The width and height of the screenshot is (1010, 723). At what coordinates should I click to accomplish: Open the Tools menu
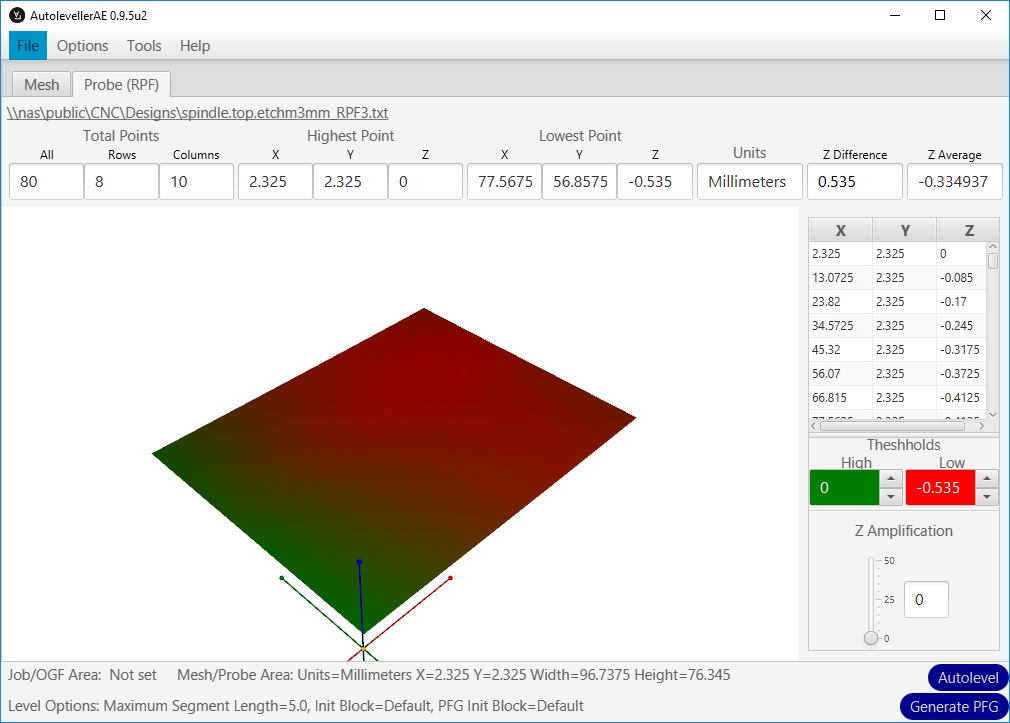tap(144, 46)
